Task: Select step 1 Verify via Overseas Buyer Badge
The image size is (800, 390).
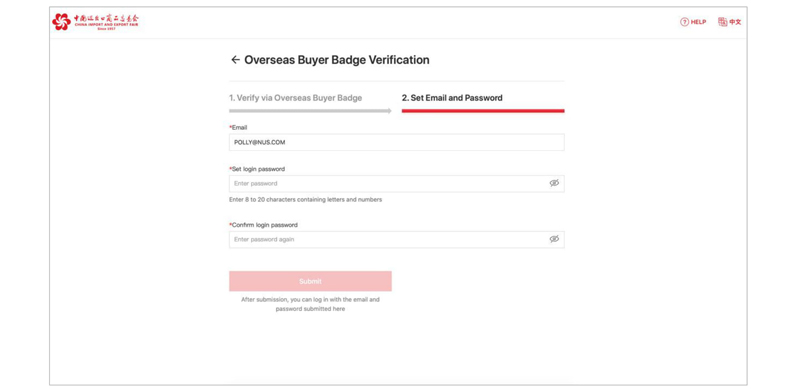Action: click(x=295, y=98)
